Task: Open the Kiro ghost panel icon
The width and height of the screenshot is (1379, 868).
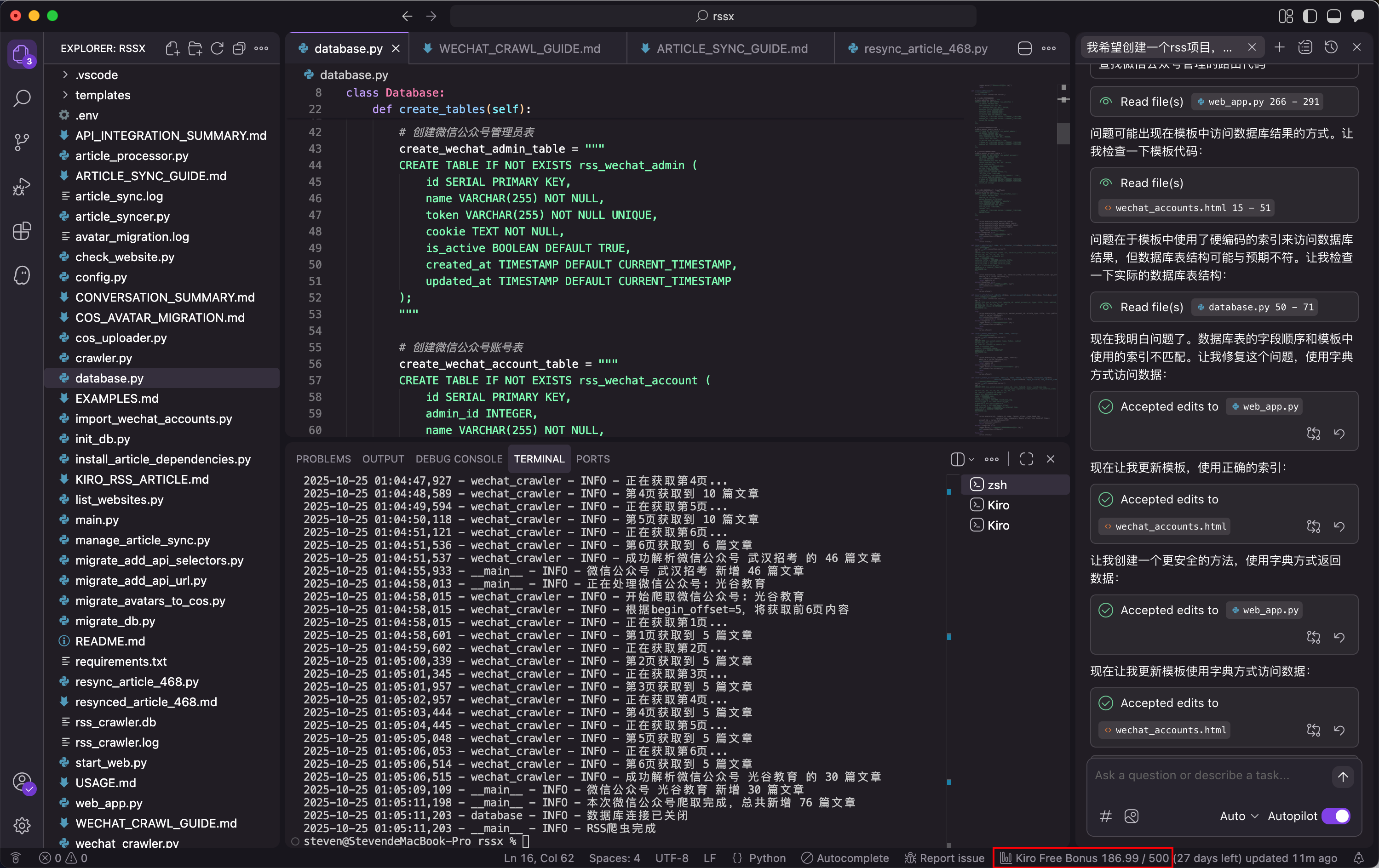Action: pyautogui.click(x=22, y=275)
